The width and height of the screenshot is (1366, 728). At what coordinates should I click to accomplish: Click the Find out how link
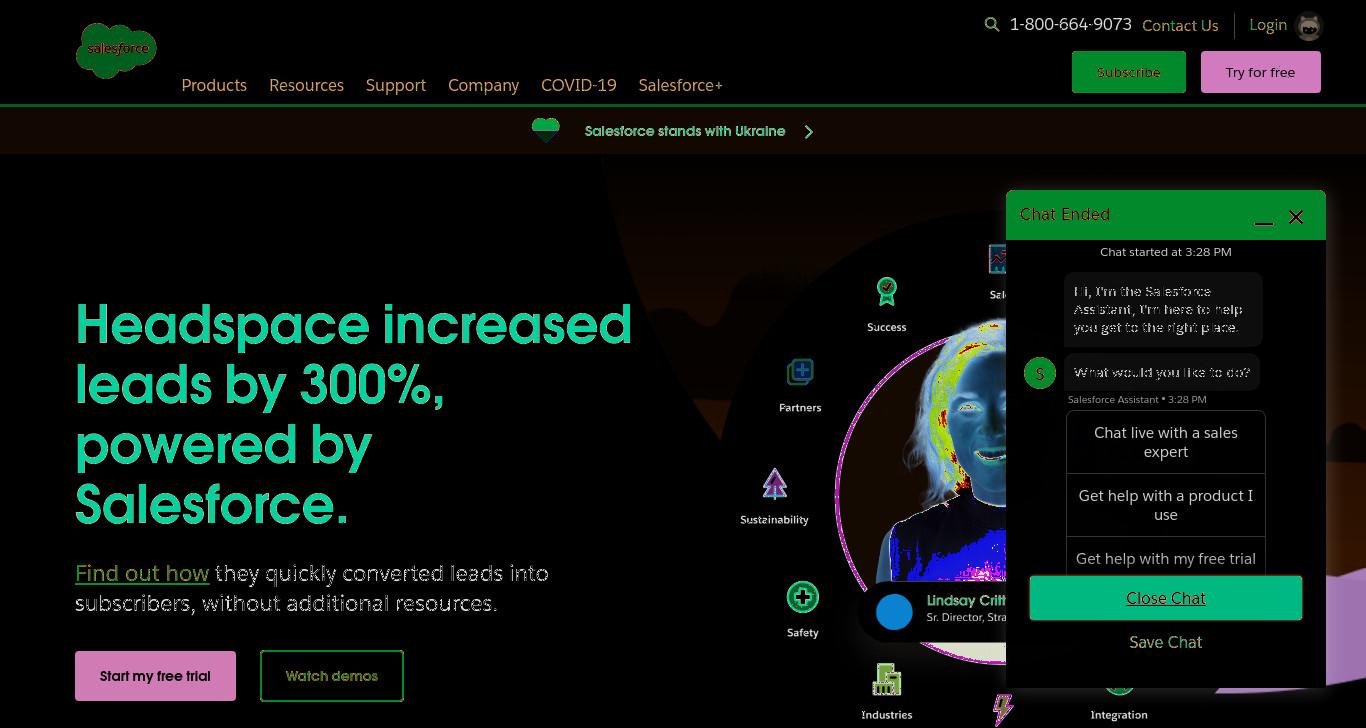(142, 573)
